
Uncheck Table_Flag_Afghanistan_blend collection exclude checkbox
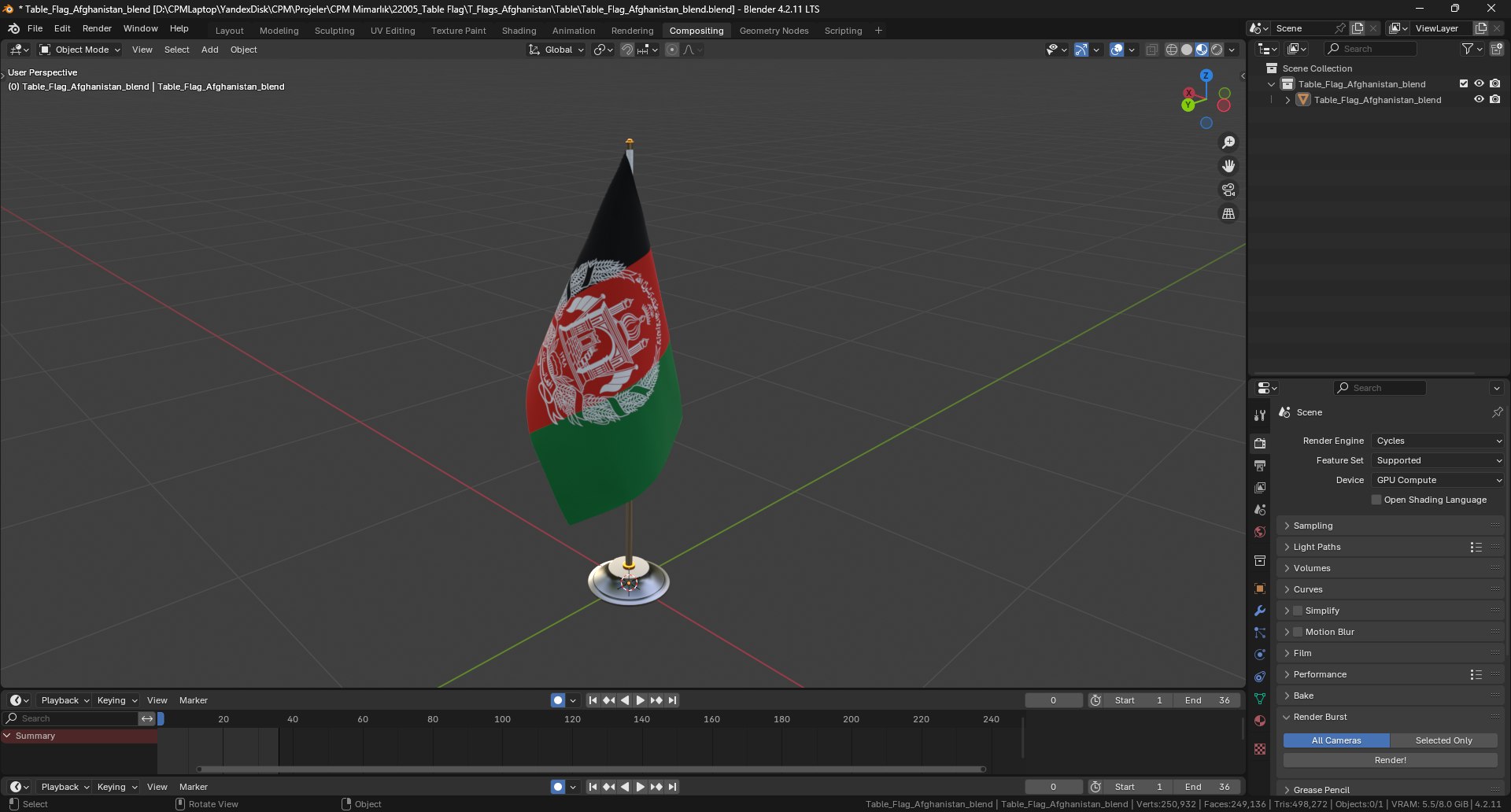tap(1464, 83)
